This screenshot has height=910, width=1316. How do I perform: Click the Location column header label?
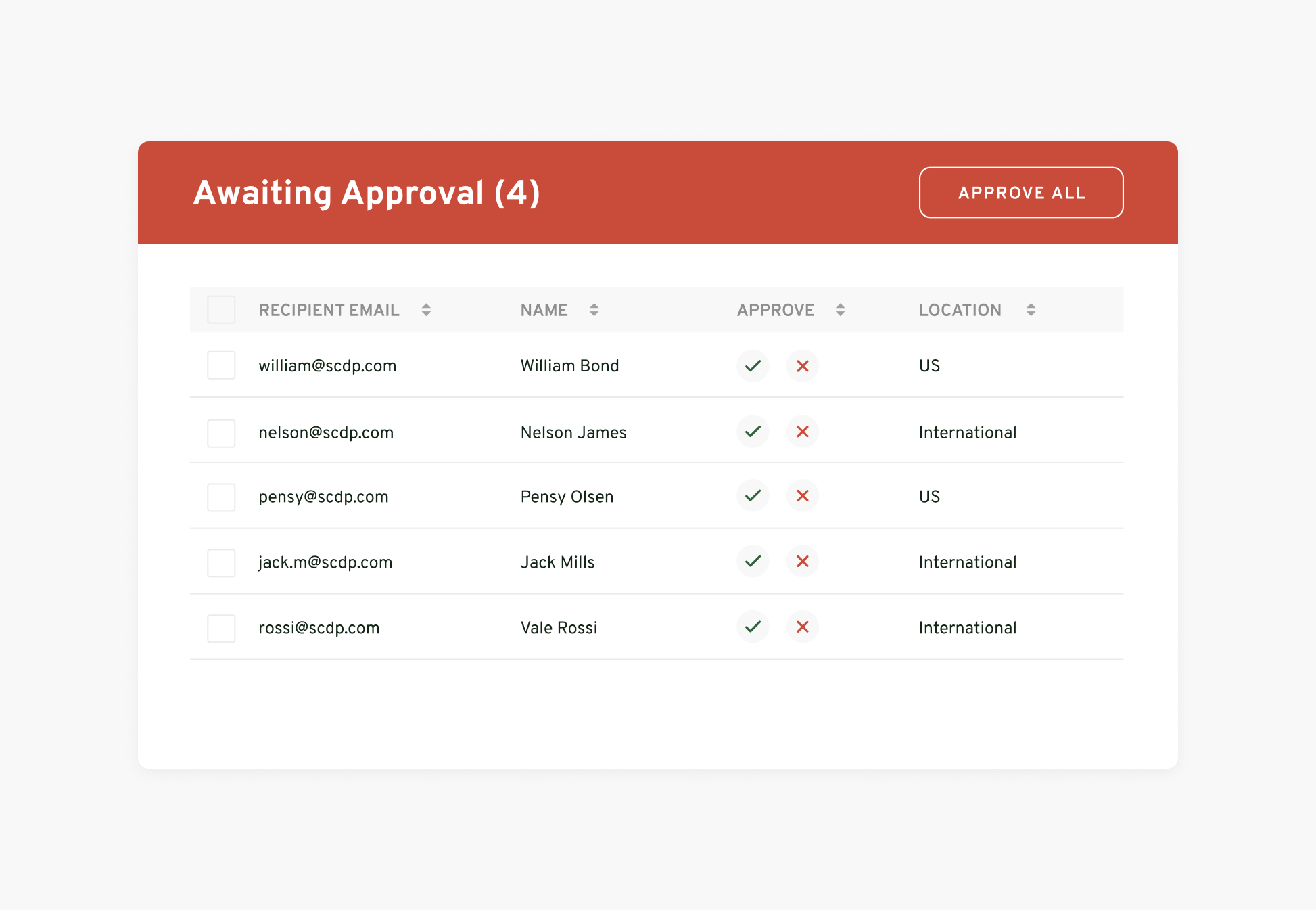tap(960, 310)
